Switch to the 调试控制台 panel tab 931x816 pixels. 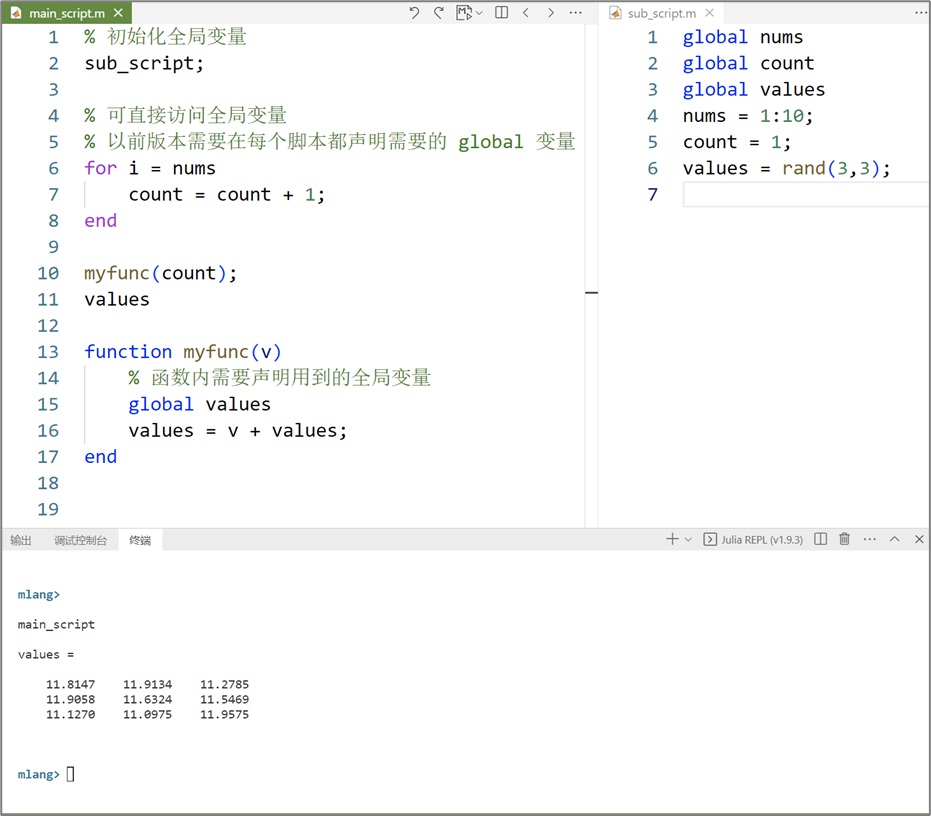tap(81, 539)
